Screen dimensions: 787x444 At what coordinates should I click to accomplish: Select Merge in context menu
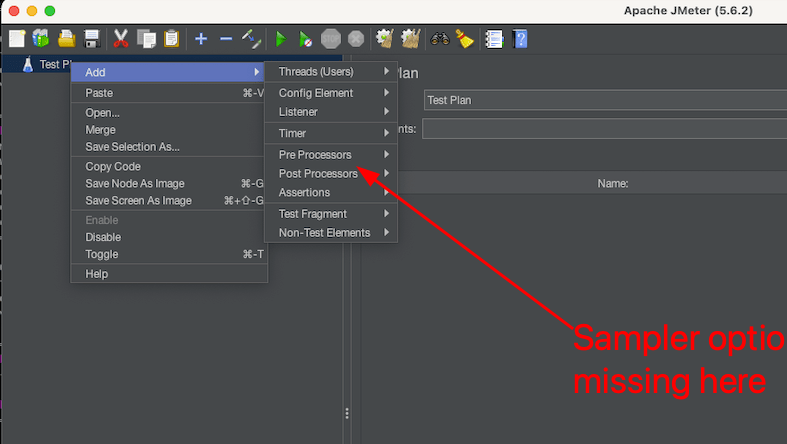(169, 130)
